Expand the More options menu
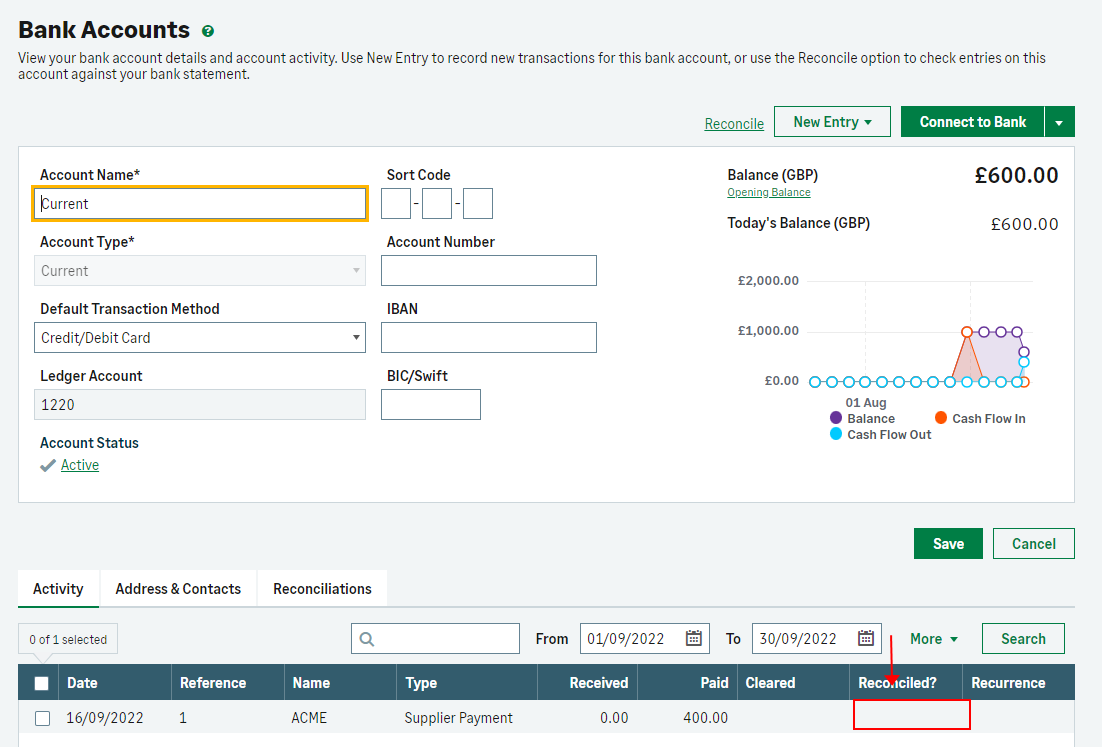Screen dimensions: 1102x747 coord(934,639)
